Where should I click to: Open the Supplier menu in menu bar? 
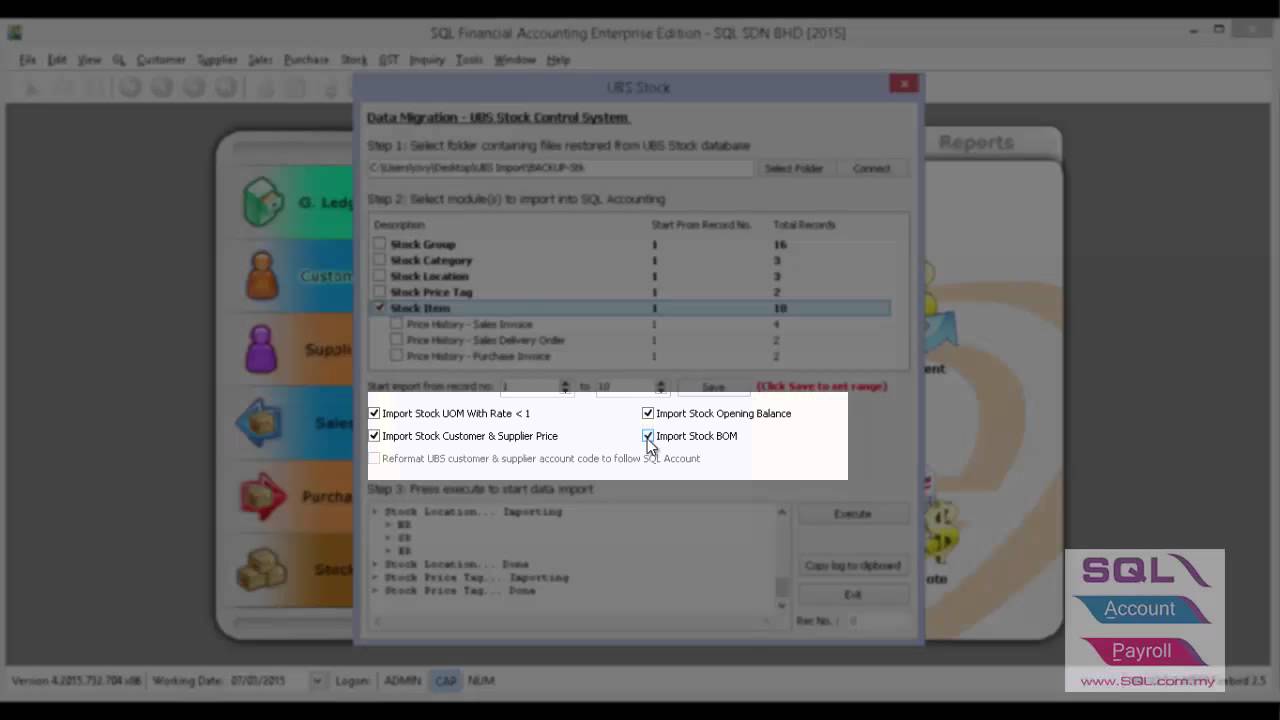point(217,60)
